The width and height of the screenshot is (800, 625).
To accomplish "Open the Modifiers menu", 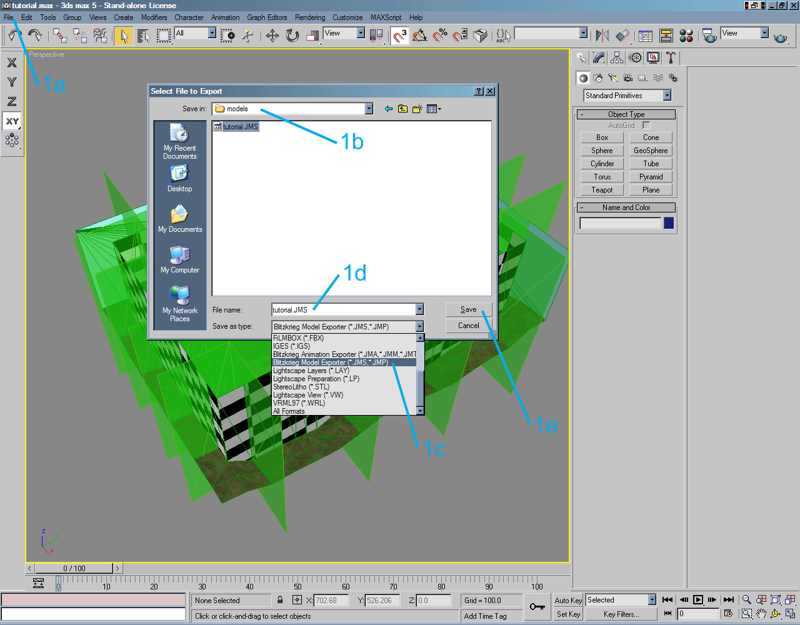I will point(154,17).
